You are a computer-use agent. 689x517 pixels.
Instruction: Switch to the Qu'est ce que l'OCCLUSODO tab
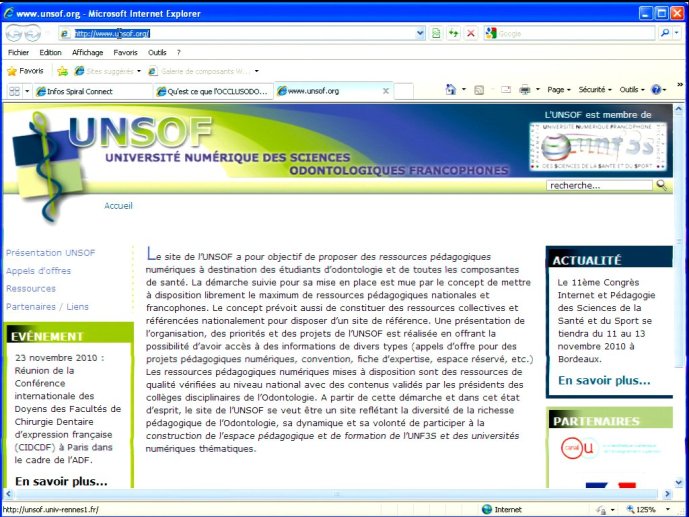(x=213, y=91)
